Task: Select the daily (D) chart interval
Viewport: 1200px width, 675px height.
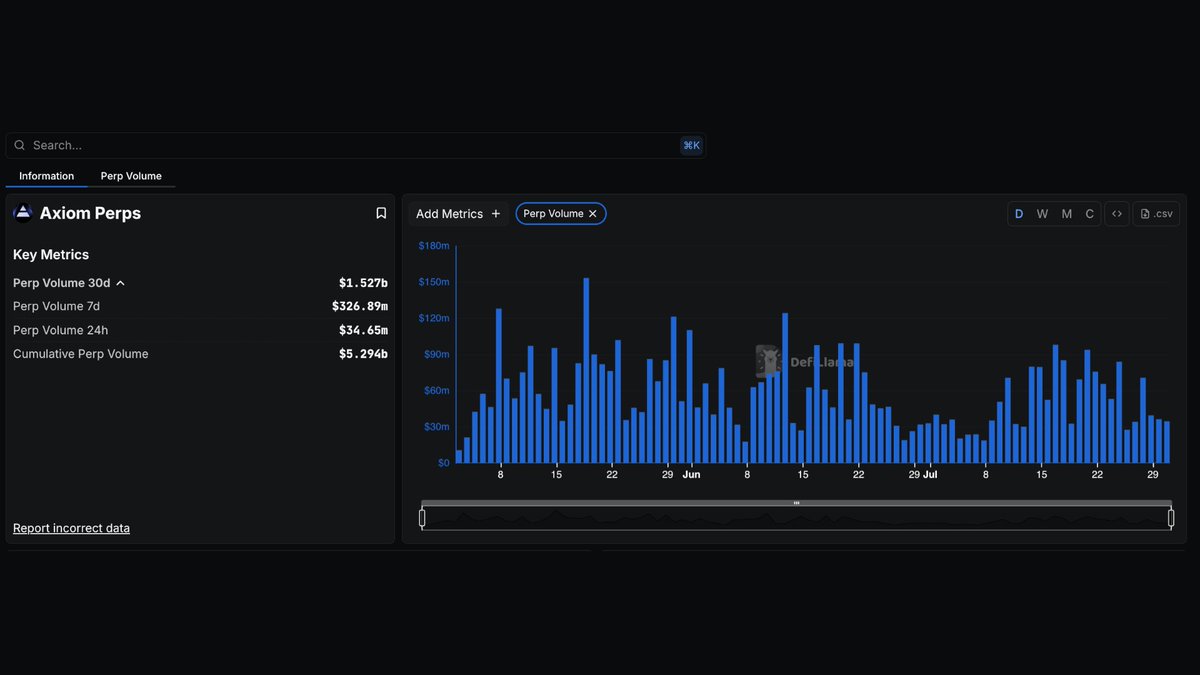Action: [x=1019, y=214]
